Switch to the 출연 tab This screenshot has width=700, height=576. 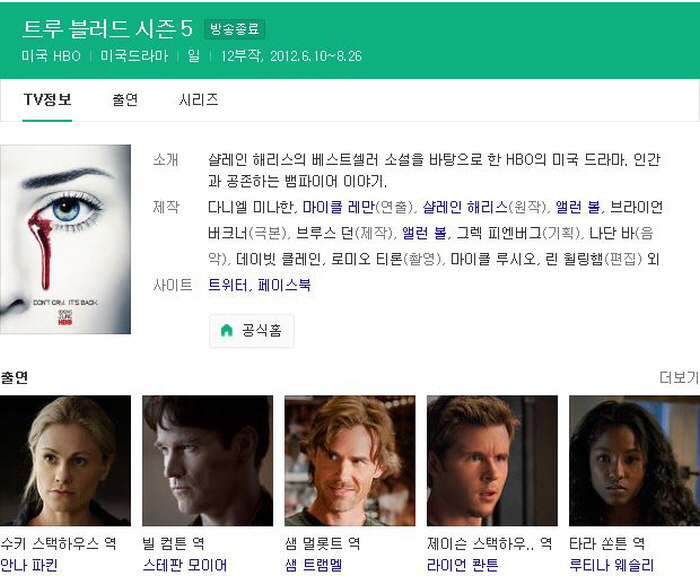click(x=125, y=100)
